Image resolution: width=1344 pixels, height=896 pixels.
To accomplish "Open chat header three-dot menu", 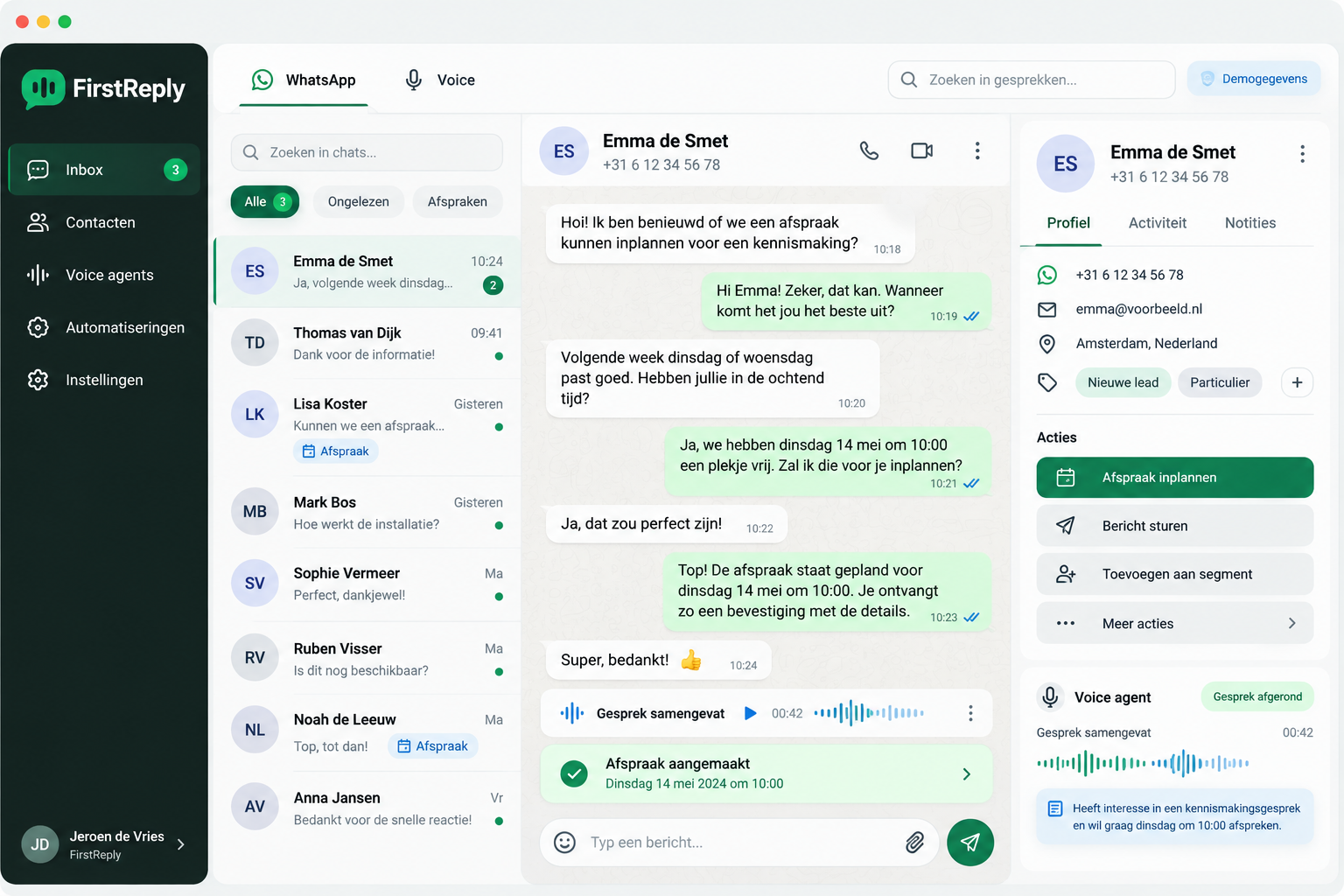I will coord(977,150).
